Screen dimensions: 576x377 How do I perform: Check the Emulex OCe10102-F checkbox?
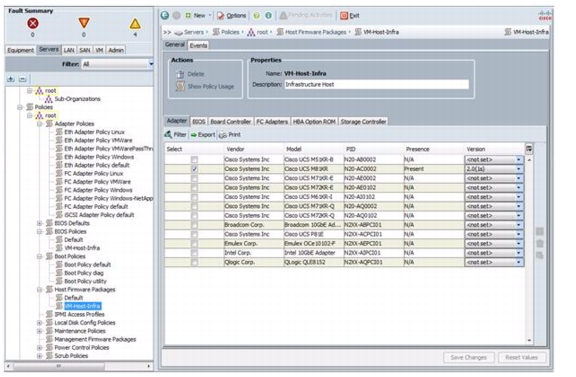[194, 244]
